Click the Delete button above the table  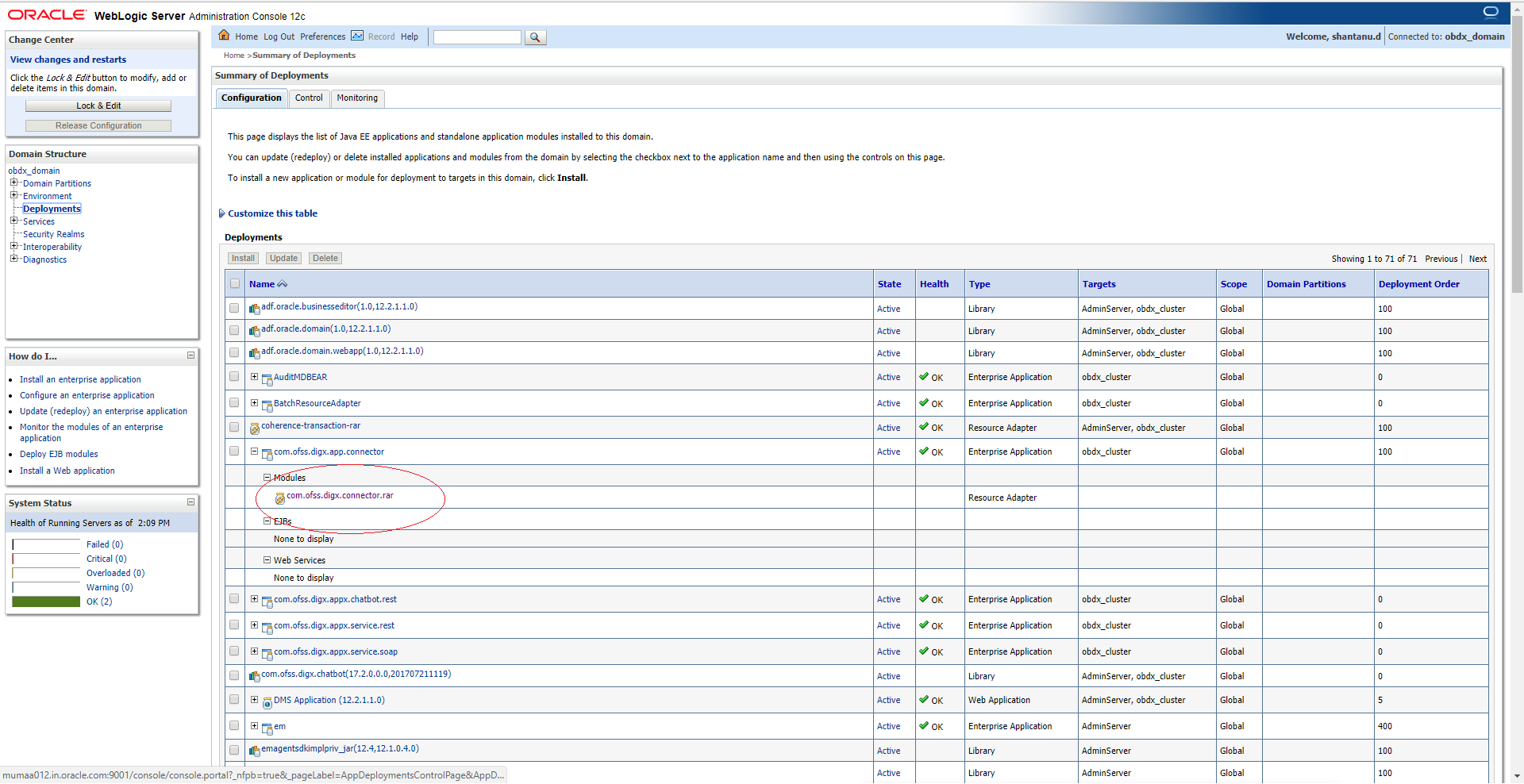point(325,259)
